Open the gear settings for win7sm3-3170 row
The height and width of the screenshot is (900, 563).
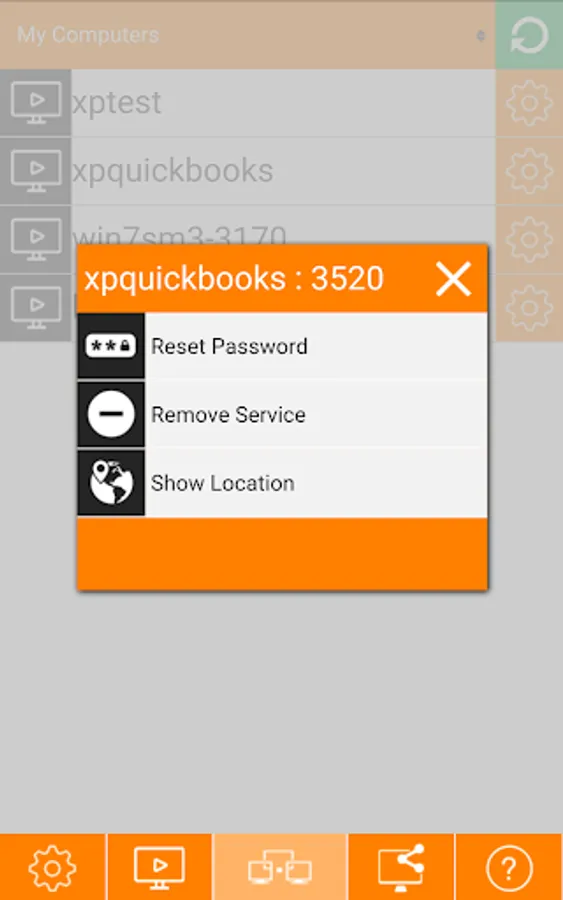529,239
